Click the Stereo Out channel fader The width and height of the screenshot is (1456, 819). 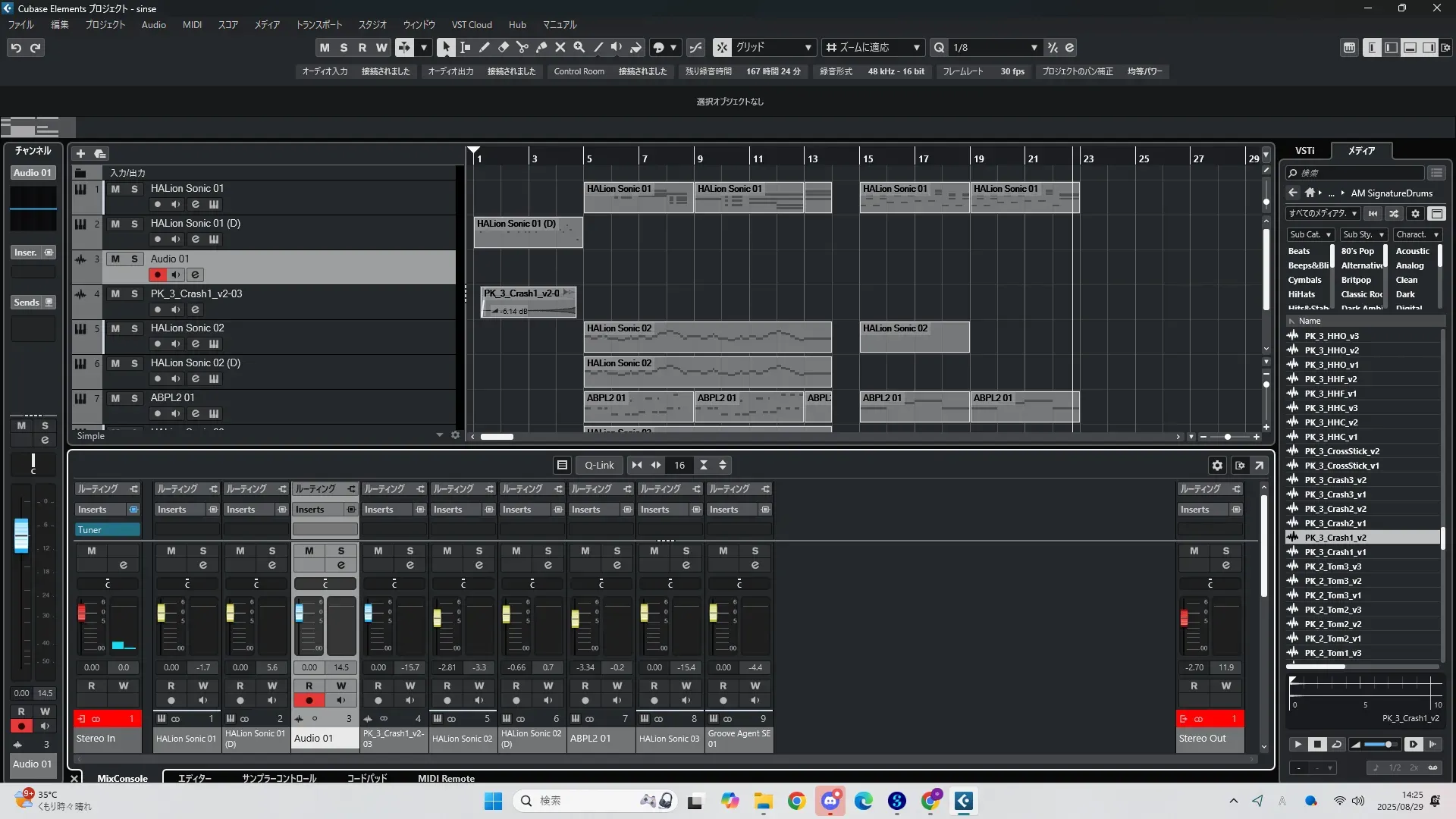pos(1184,617)
